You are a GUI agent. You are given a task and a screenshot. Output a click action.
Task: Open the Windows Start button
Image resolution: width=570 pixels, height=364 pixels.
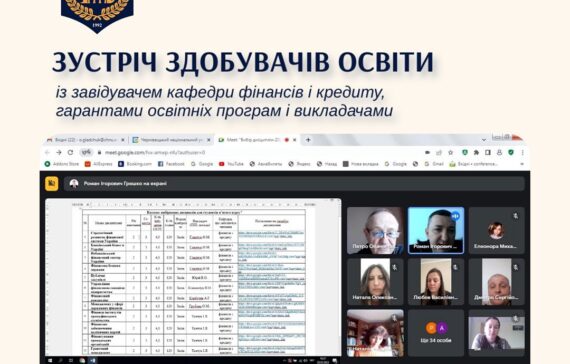(50, 360)
